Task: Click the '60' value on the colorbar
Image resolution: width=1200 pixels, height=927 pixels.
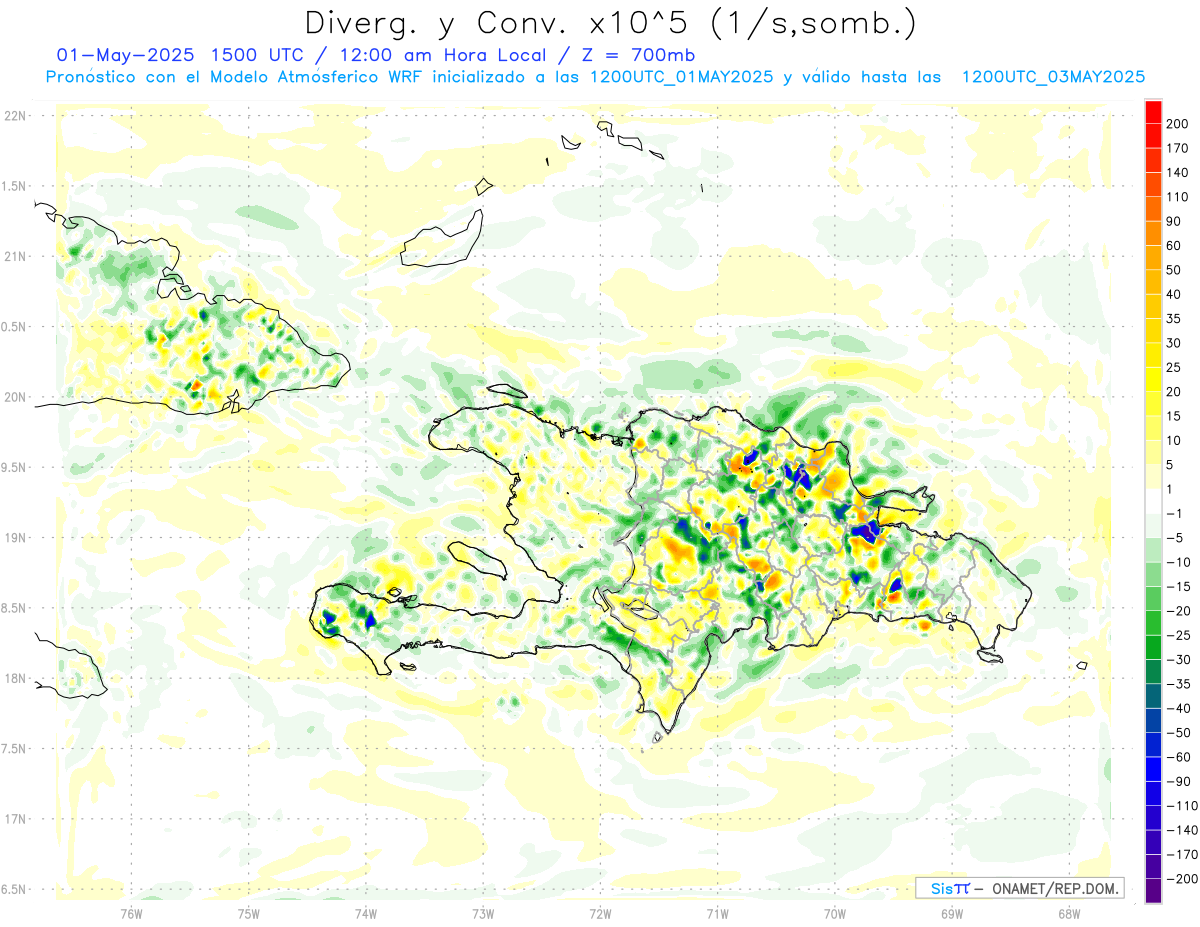Action: 1174,246
